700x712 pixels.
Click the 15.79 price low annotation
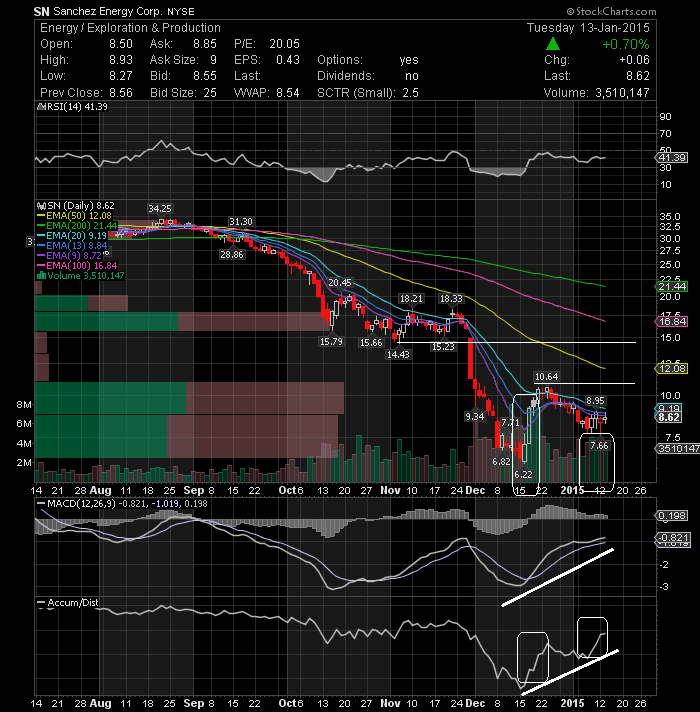331,341
